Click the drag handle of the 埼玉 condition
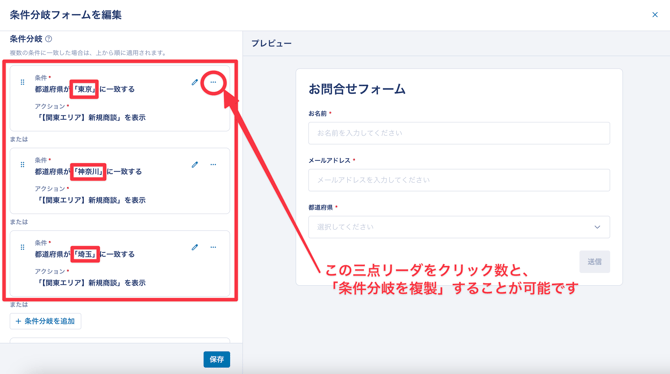The image size is (670, 374). 22,247
